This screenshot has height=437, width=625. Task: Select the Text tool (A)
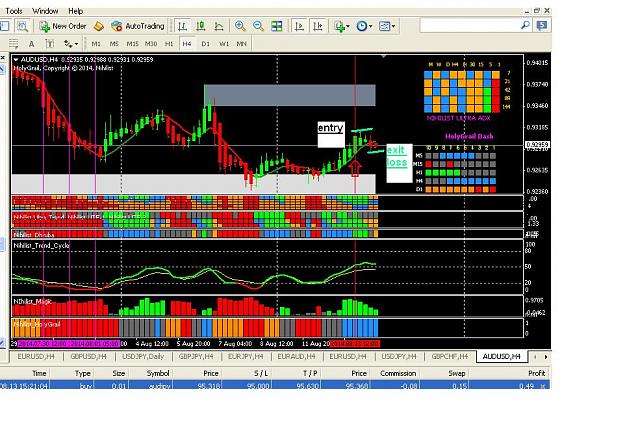coord(31,44)
